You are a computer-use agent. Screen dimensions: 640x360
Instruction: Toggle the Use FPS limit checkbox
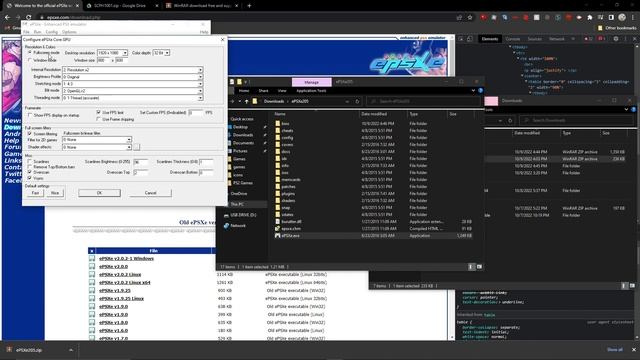pos(98,112)
